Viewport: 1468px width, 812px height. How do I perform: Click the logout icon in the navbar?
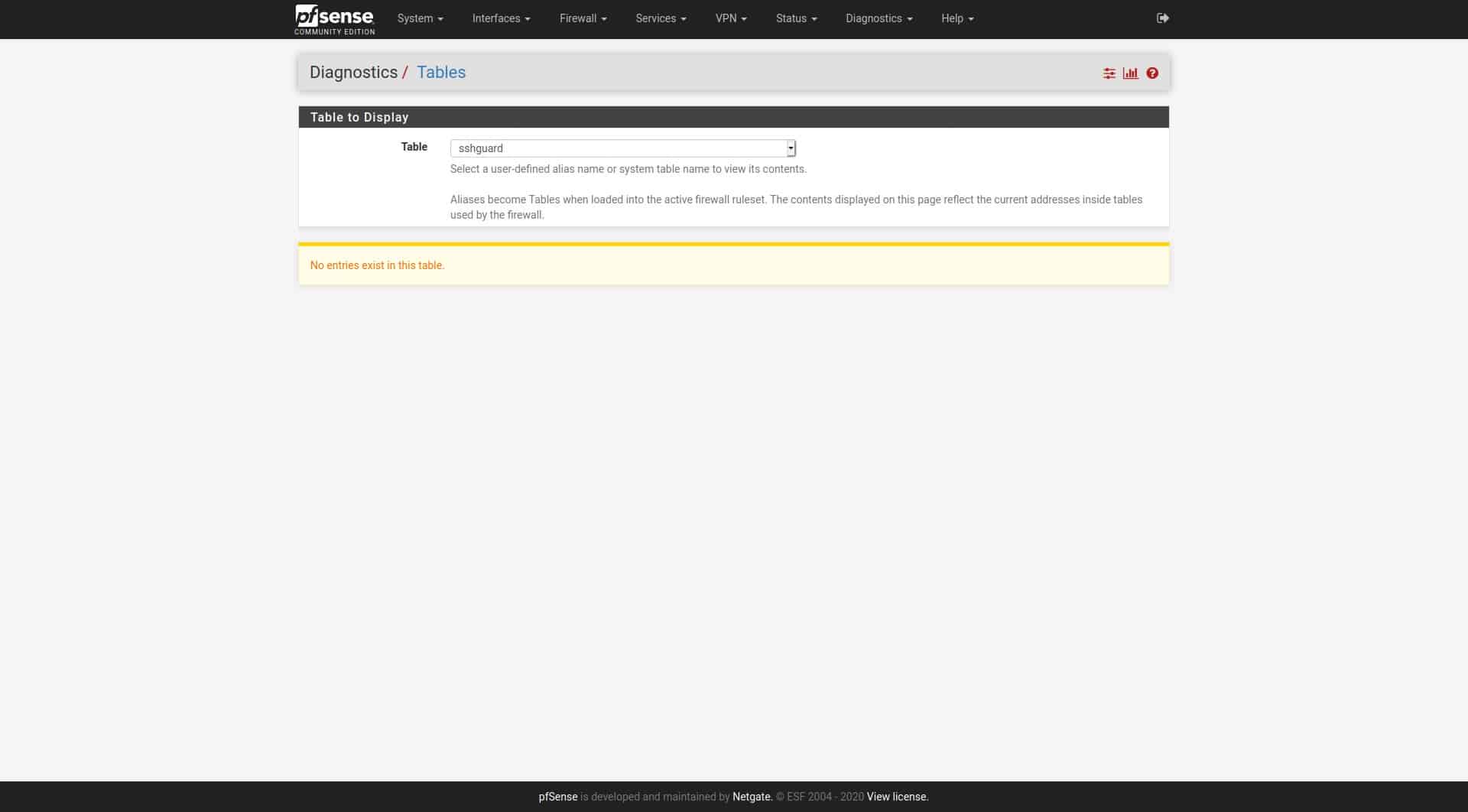pos(1162,18)
